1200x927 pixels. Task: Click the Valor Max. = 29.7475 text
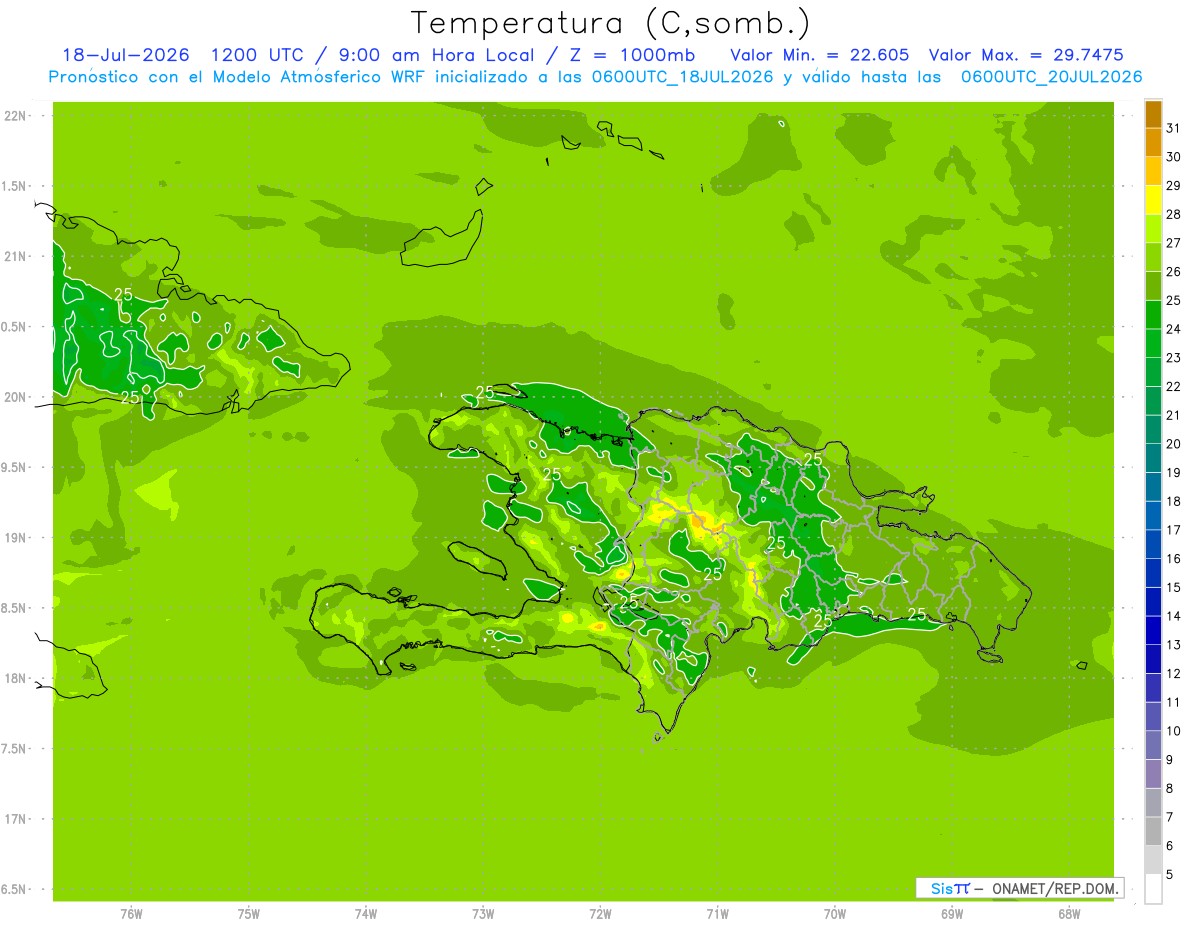point(1032,55)
